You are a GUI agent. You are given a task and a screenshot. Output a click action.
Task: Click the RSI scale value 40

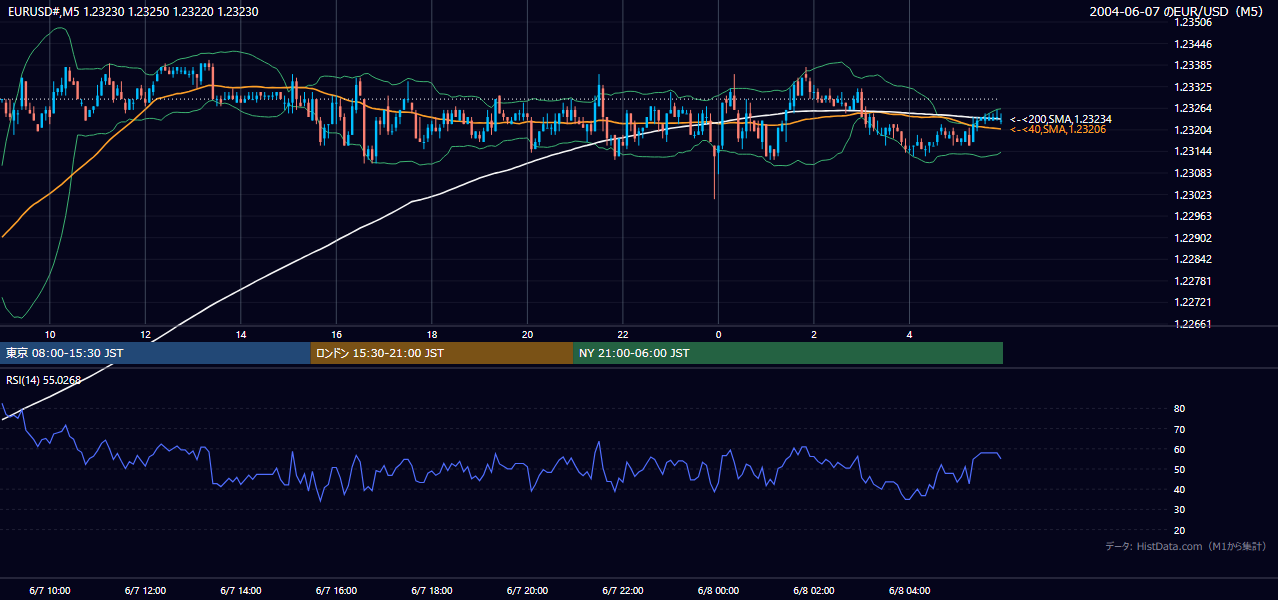point(1180,490)
